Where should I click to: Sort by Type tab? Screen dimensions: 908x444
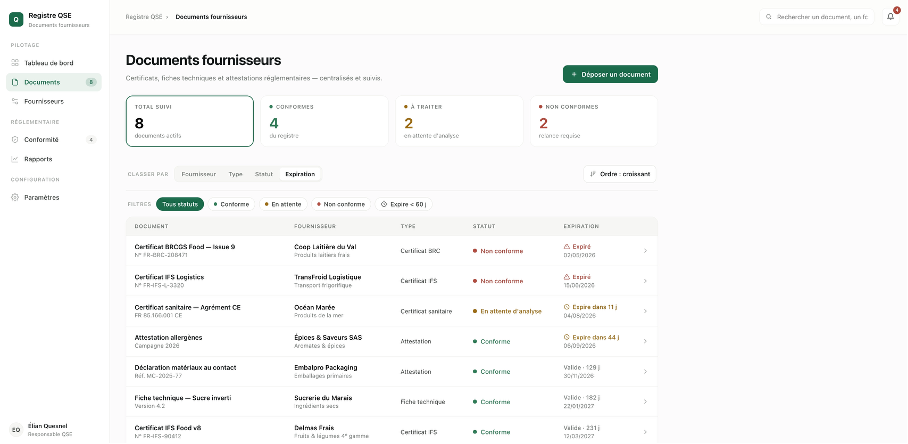point(235,174)
